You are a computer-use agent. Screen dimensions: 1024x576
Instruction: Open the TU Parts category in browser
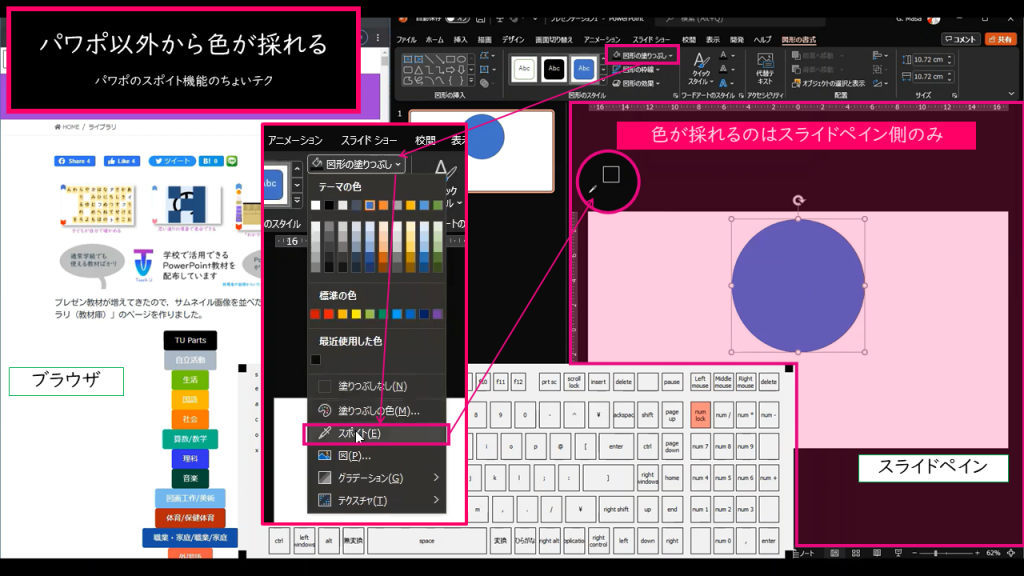pos(190,340)
